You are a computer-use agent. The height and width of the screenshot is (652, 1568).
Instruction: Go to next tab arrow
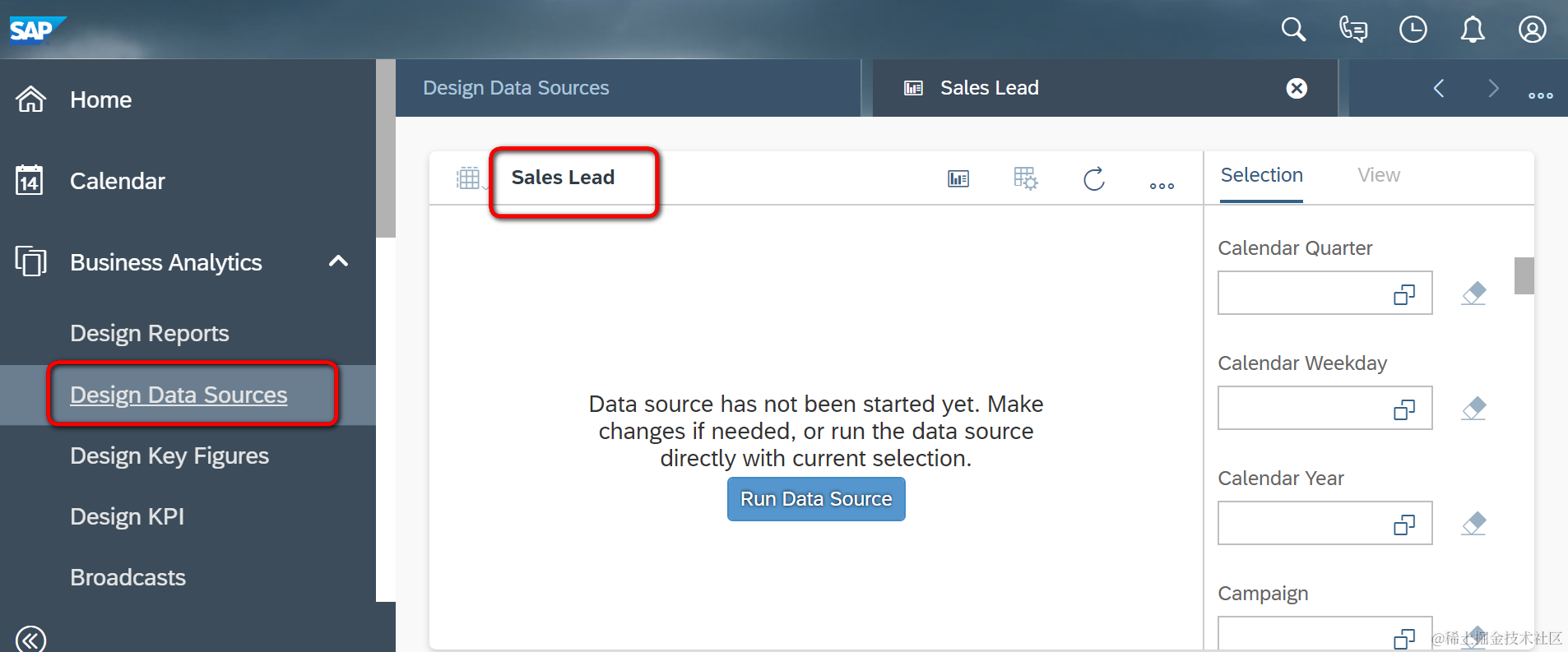coord(1494,88)
